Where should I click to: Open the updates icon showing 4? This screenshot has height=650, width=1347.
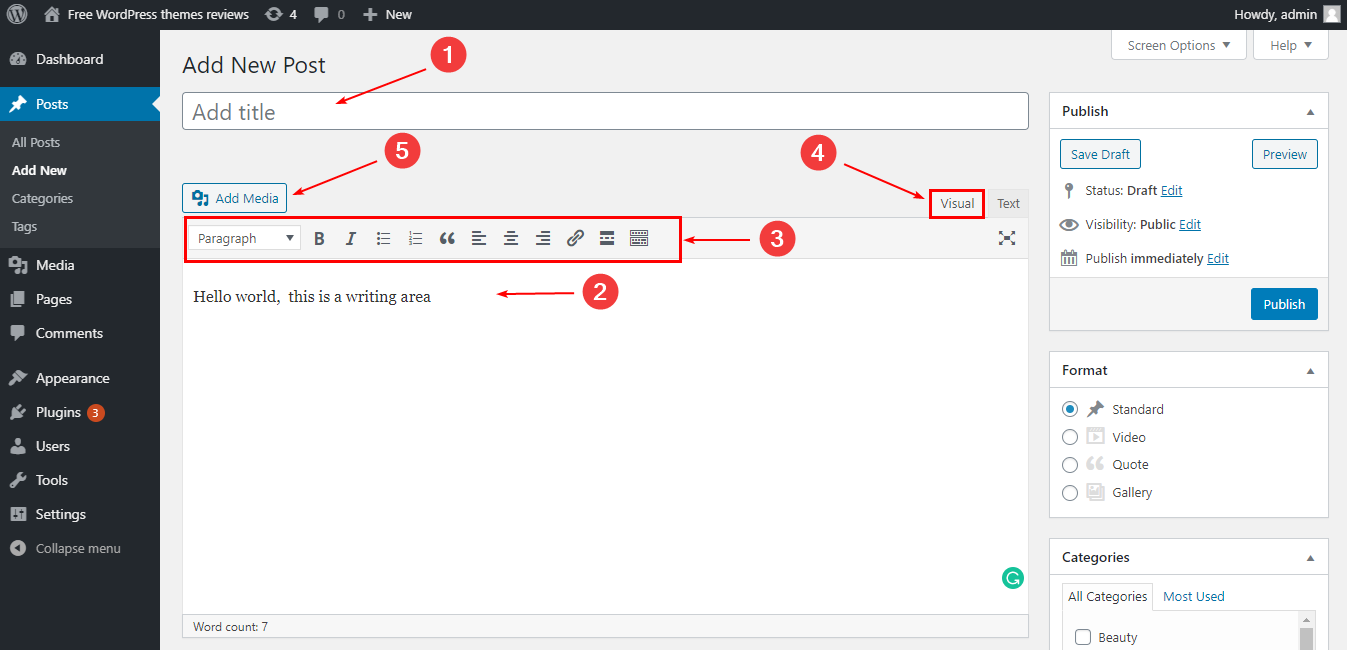click(x=281, y=14)
